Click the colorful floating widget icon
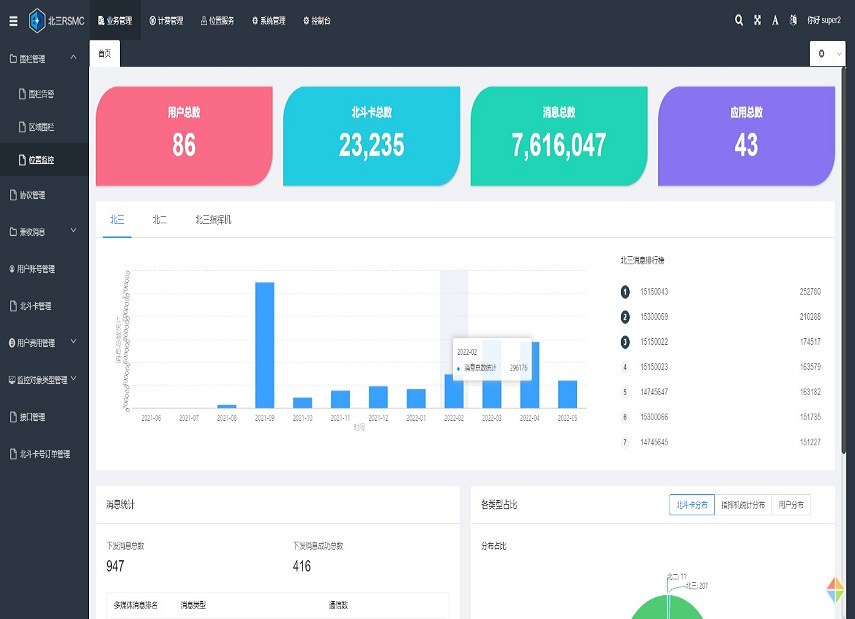This screenshot has width=855, height=619. (x=835, y=590)
